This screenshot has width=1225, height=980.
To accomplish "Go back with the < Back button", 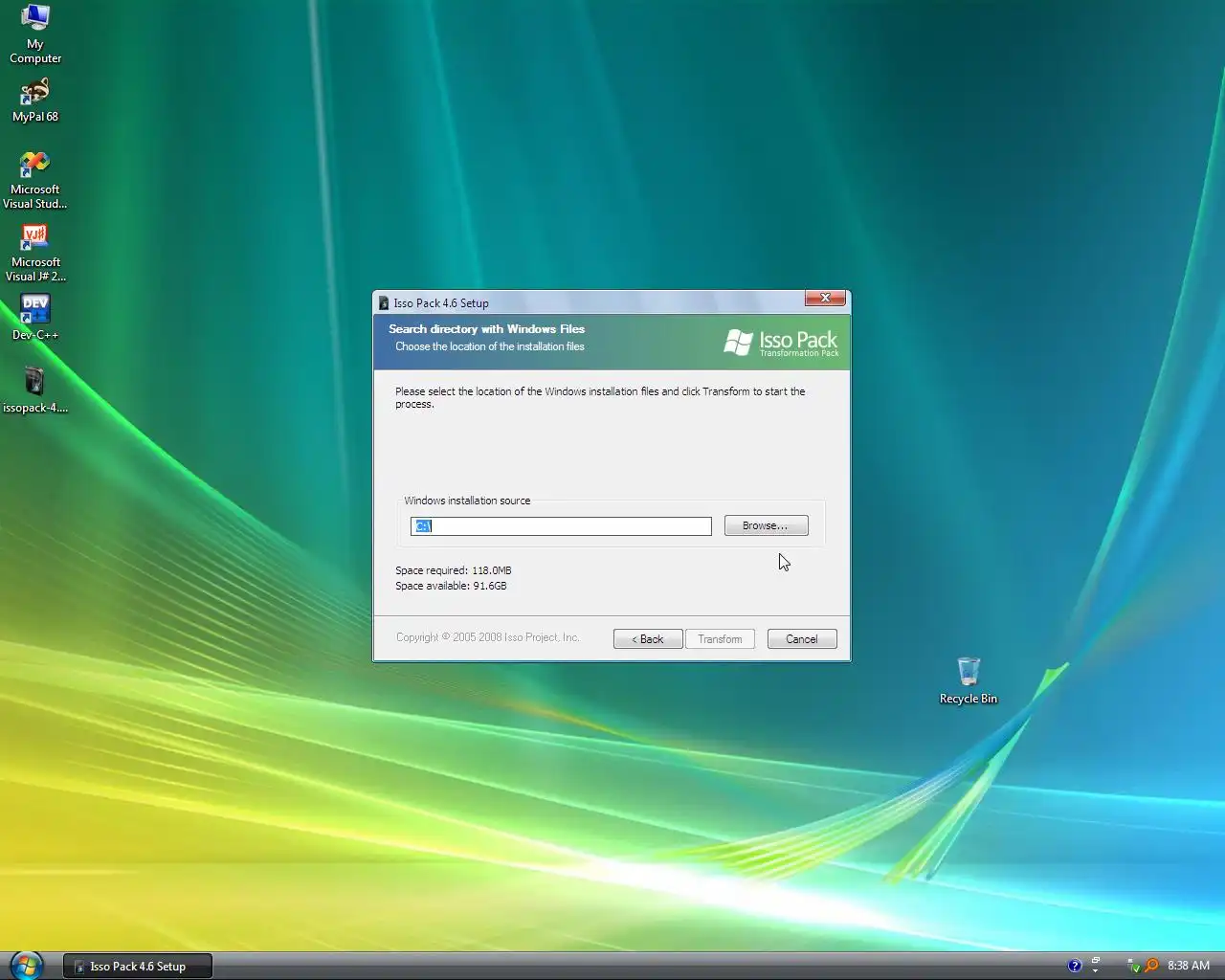I will click(648, 639).
